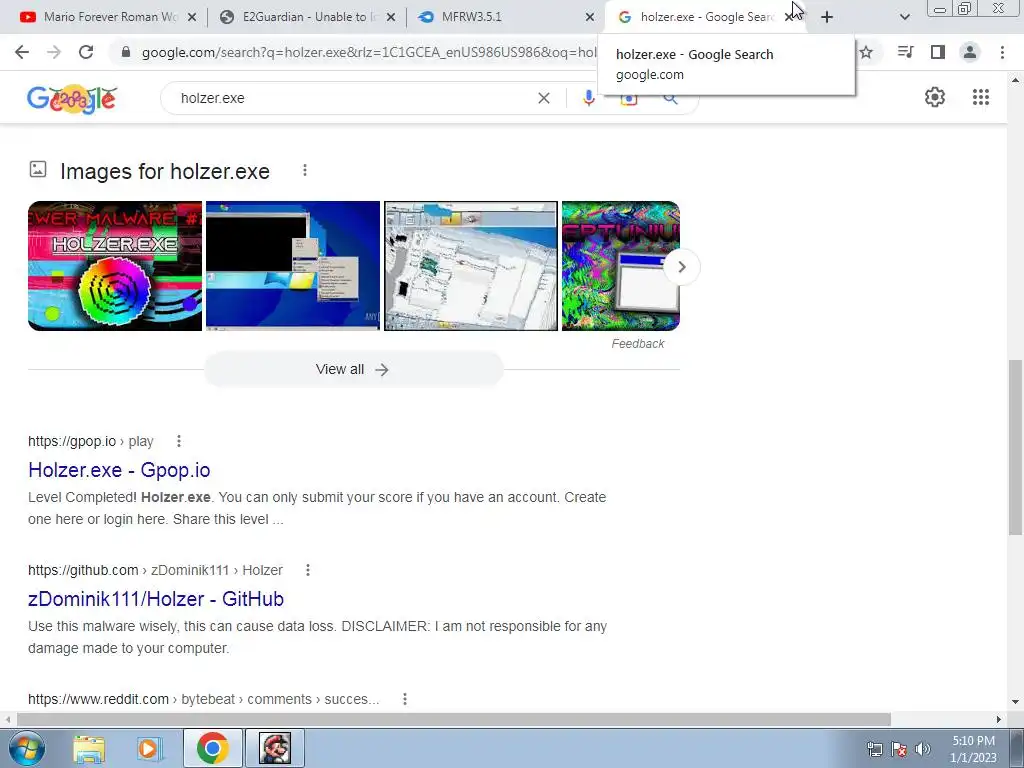This screenshot has width=1024, height=768.
Task: Open the gpop.io result options menu
Action: click(x=178, y=441)
